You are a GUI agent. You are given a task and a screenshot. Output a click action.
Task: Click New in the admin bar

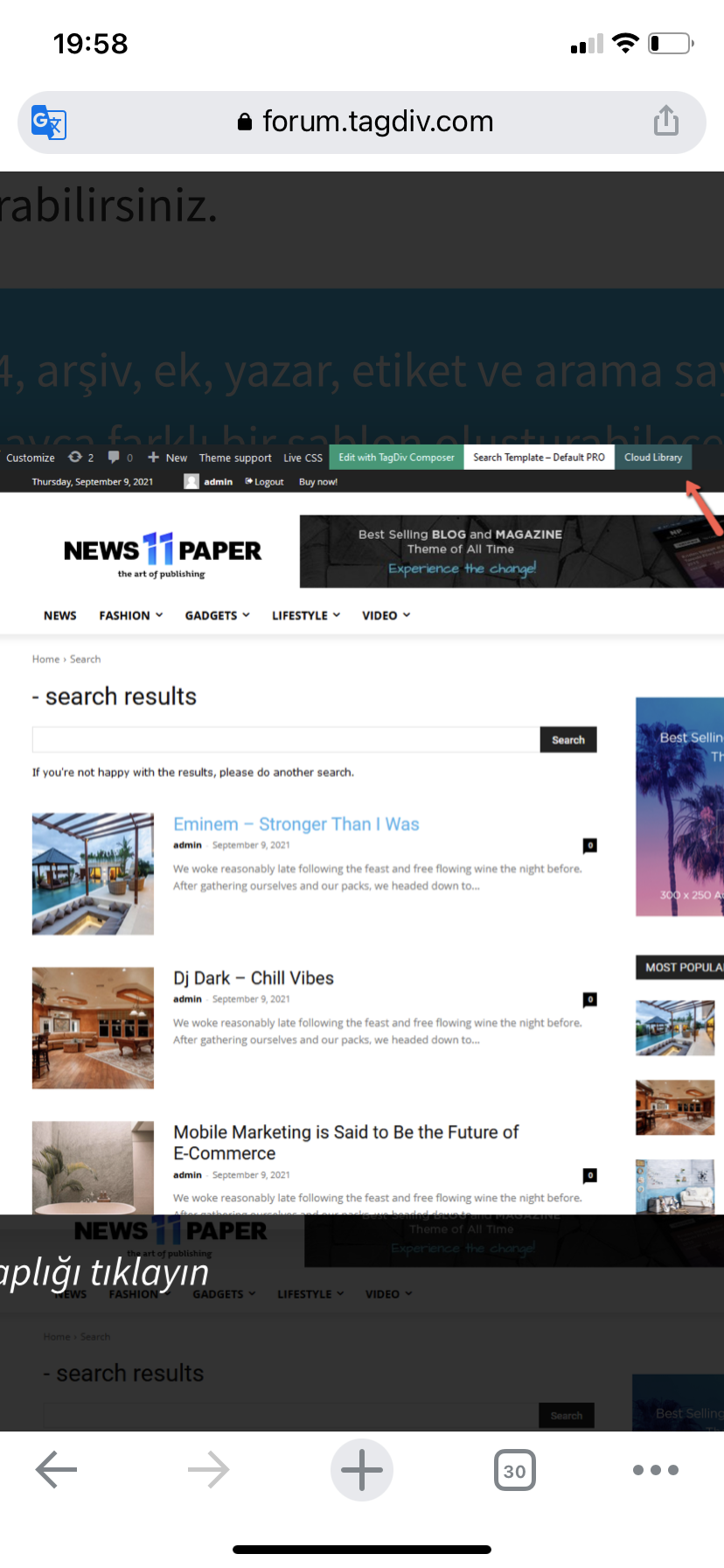[x=168, y=458]
